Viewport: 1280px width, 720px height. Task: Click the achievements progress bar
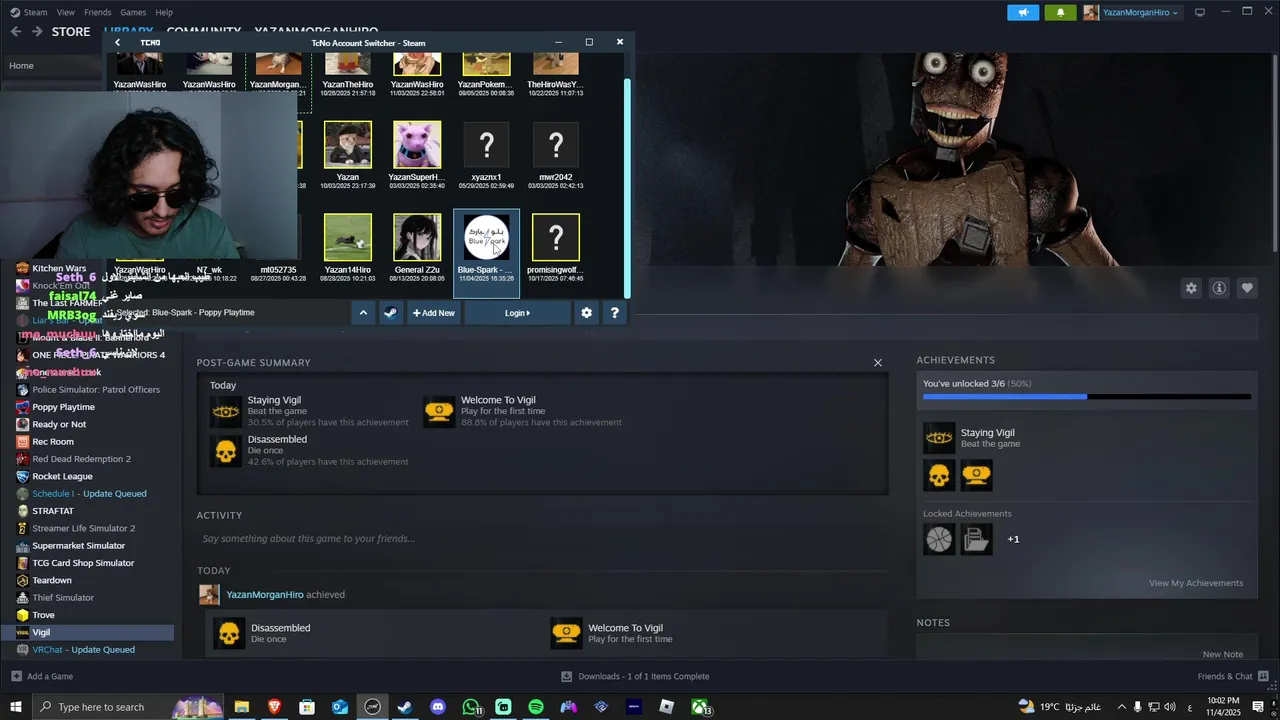pos(1086,397)
